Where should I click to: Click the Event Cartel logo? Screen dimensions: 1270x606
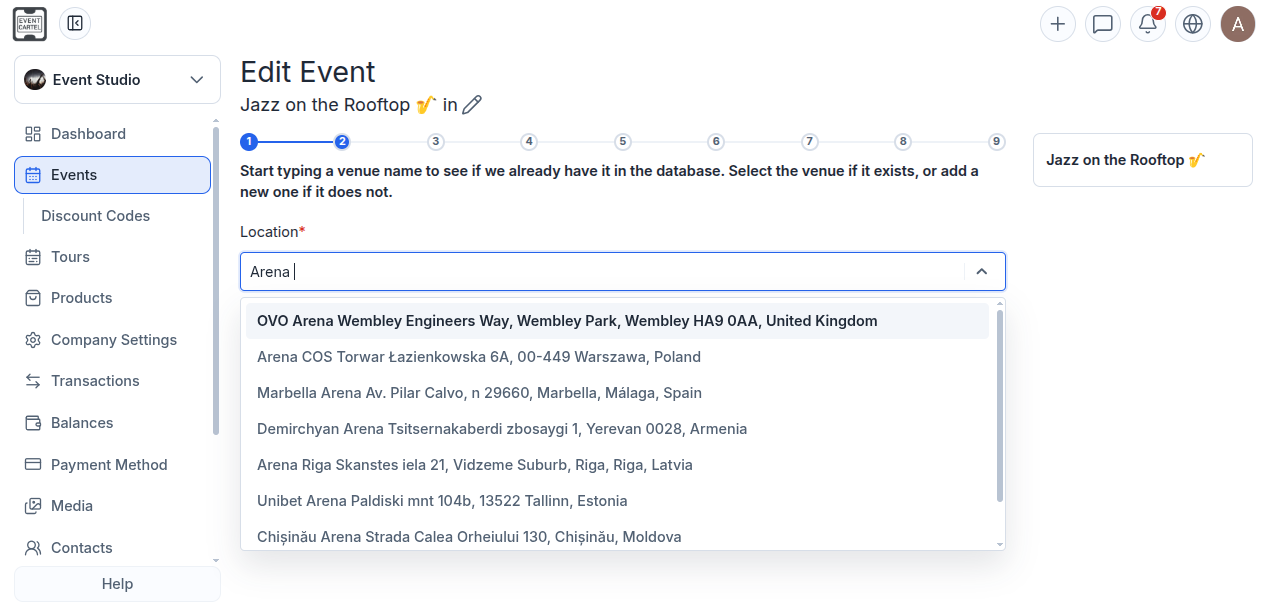point(30,24)
